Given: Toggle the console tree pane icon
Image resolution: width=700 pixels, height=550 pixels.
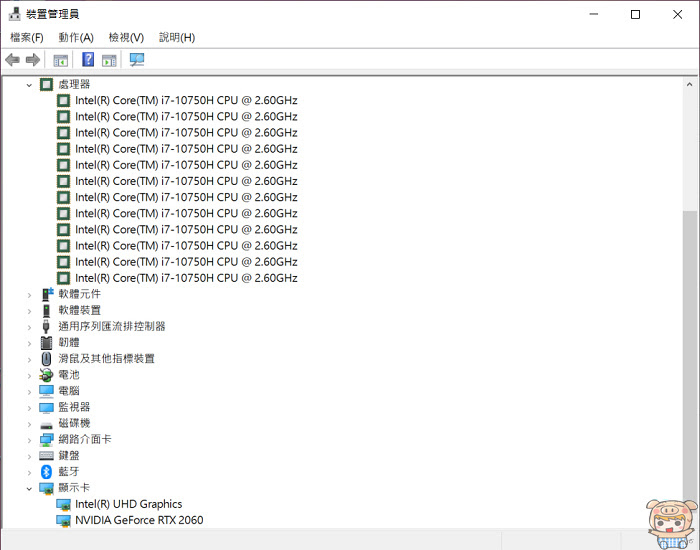Looking at the screenshot, I should 61,60.
